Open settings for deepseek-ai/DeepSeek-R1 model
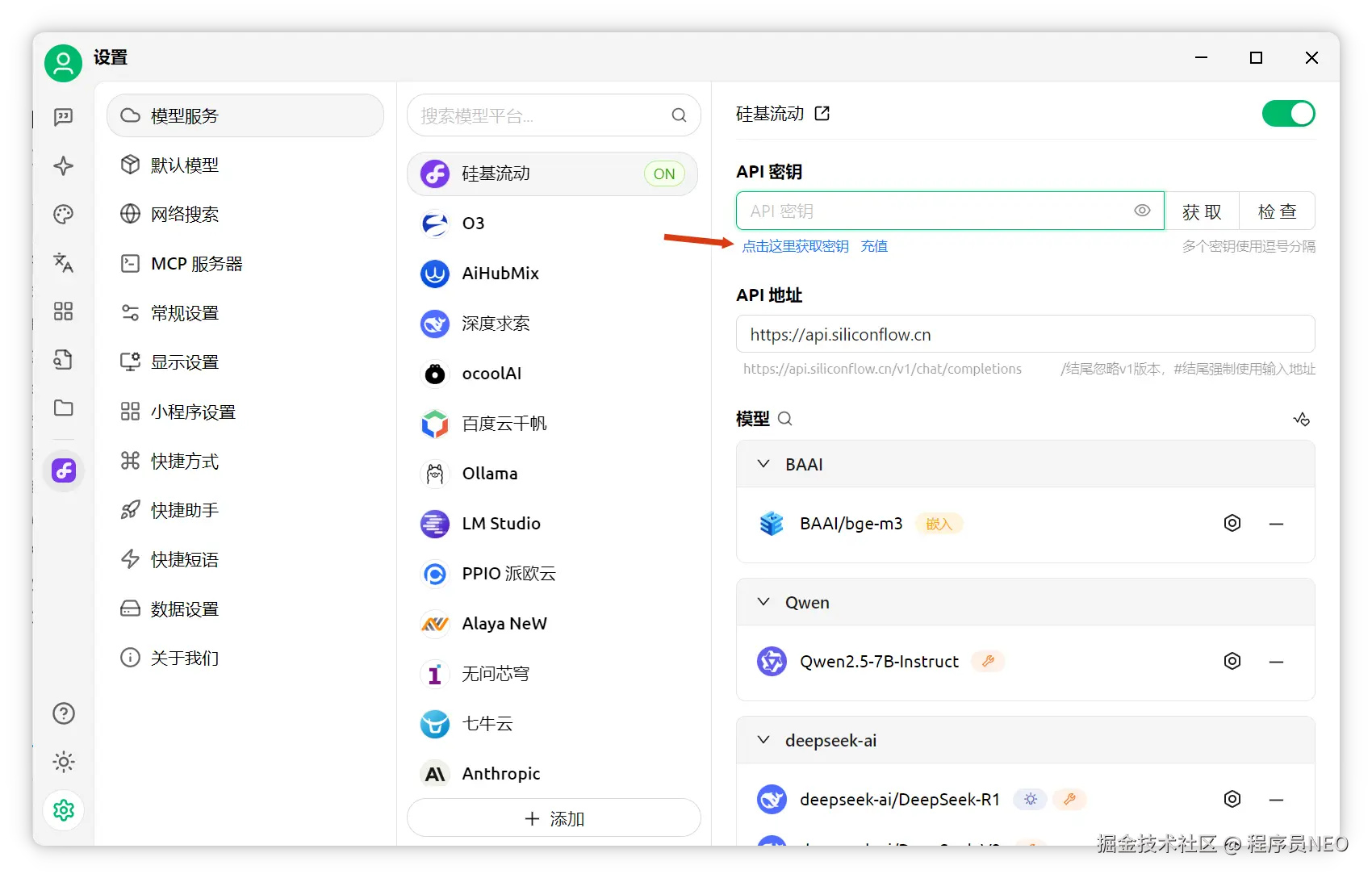1372x878 pixels. point(1232,799)
